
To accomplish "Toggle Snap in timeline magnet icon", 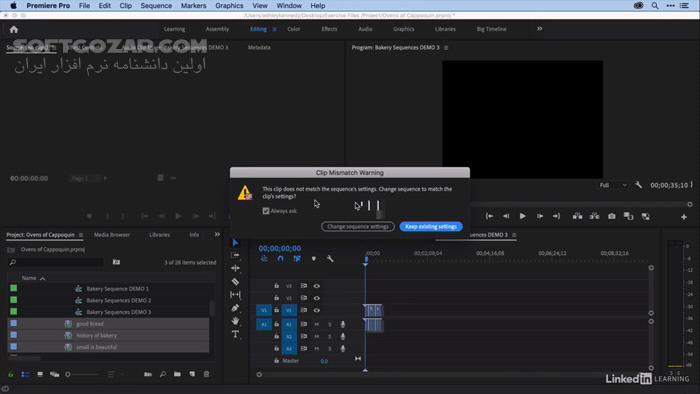I will point(280,259).
